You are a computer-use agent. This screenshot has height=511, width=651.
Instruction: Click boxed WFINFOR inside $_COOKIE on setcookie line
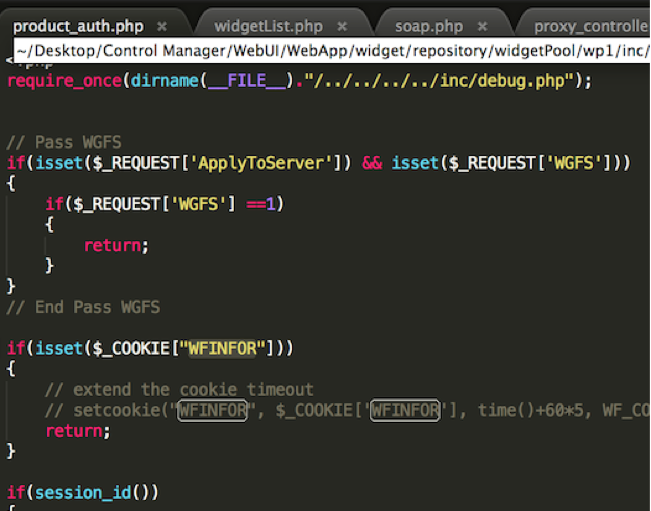pos(404,410)
